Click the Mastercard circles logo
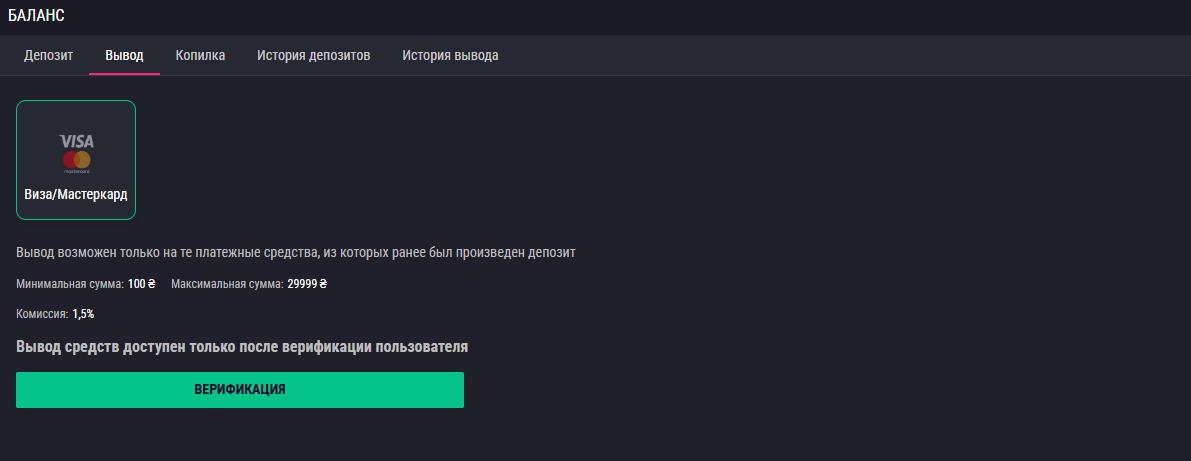This screenshot has height=461, width=1191. [76, 160]
